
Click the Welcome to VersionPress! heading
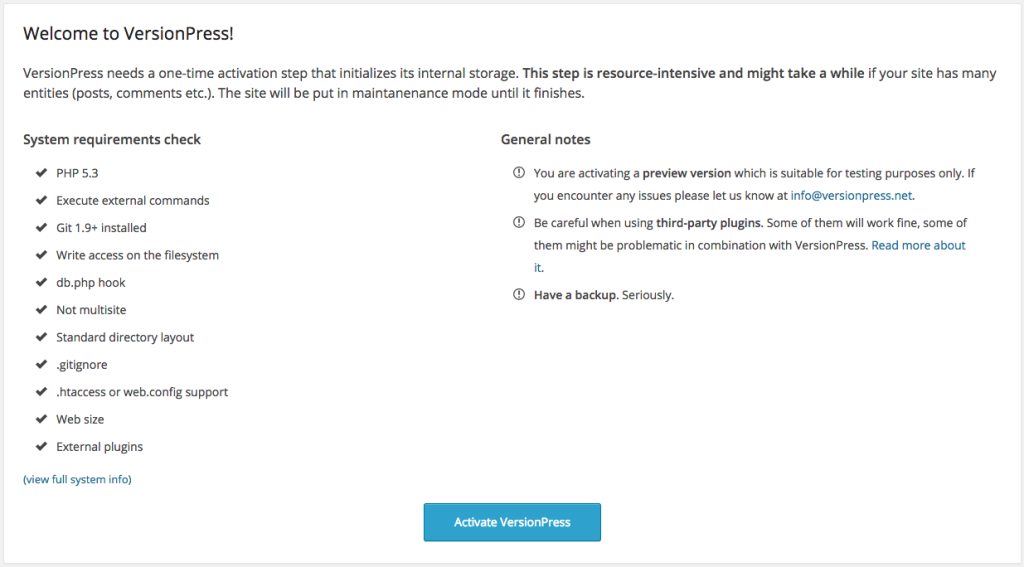click(128, 33)
